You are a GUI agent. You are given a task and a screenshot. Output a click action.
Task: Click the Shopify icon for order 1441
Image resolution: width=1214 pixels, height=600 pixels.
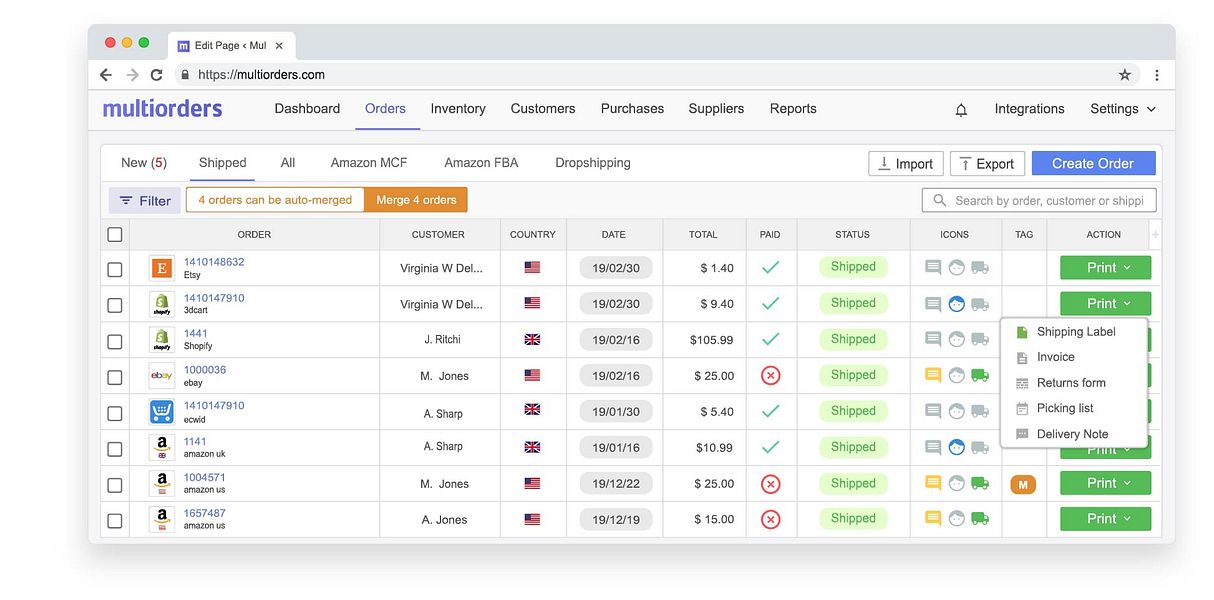[x=161, y=339]
